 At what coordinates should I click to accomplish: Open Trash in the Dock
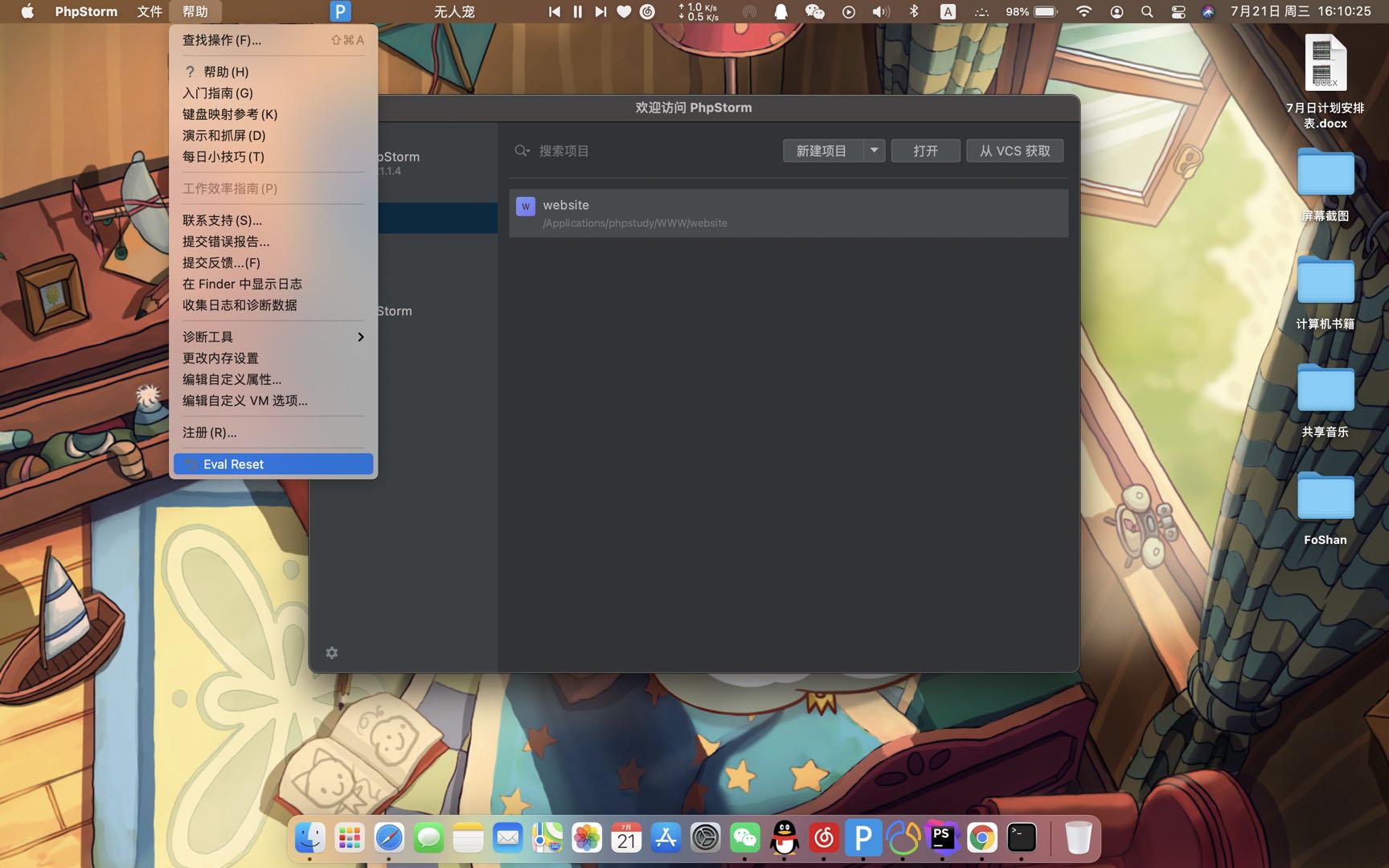1078,838
